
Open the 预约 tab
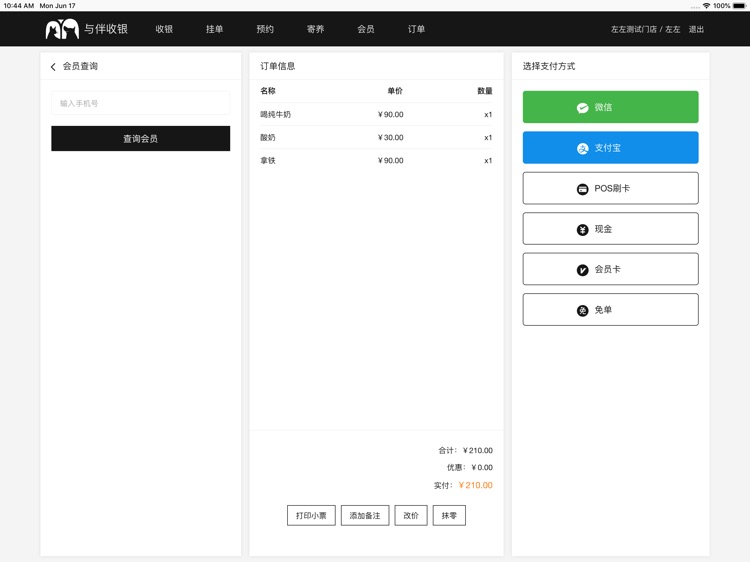(265, 29)
